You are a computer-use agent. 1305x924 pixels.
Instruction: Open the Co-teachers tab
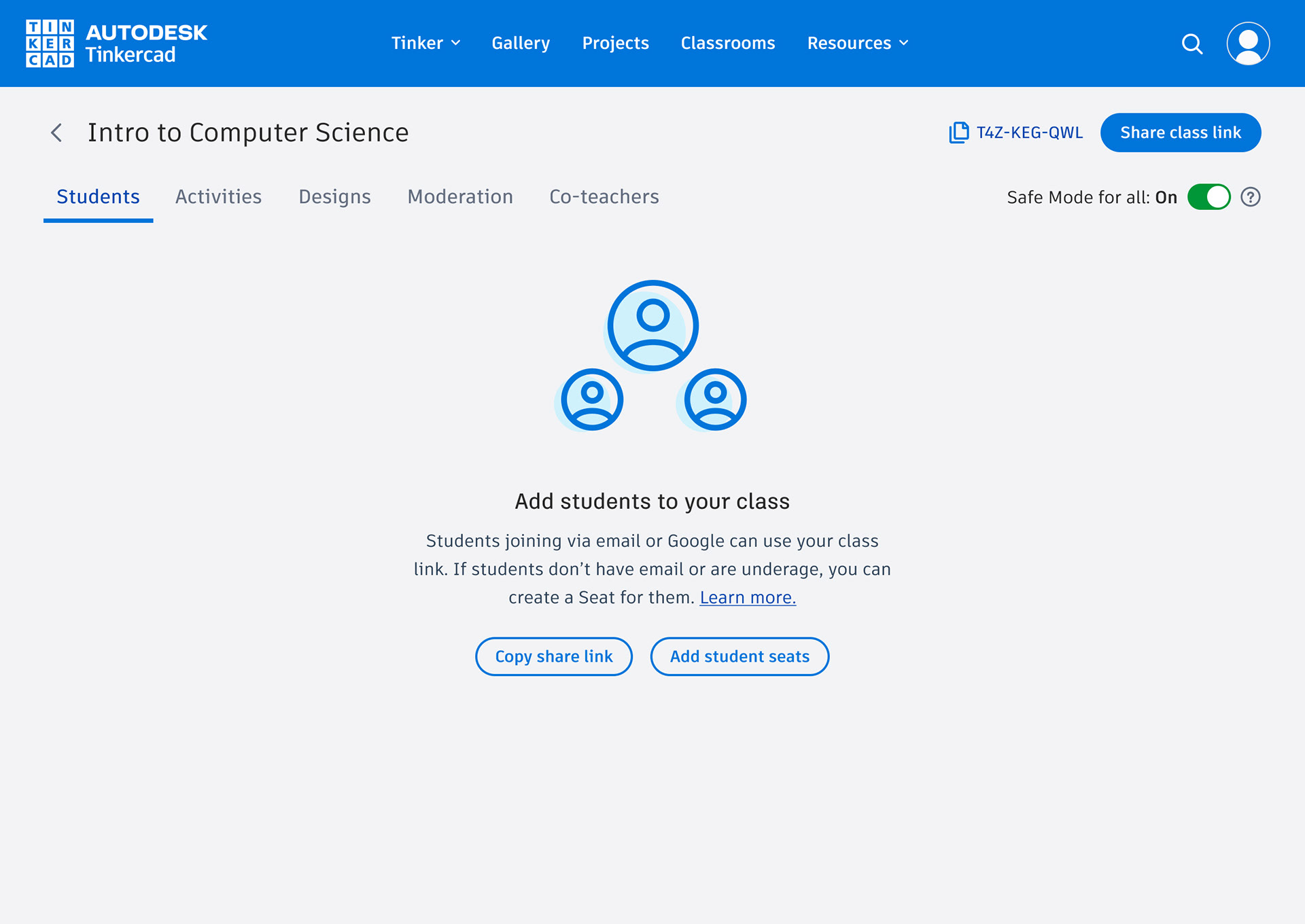pyautogui.click(x=604, y=197)
